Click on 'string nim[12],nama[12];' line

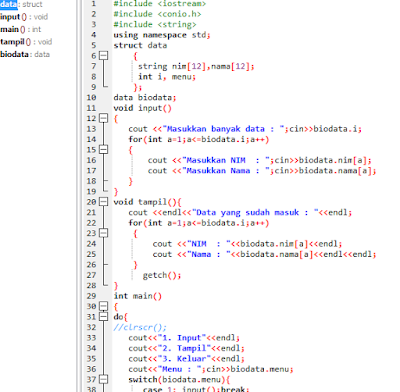click(196, 66)
